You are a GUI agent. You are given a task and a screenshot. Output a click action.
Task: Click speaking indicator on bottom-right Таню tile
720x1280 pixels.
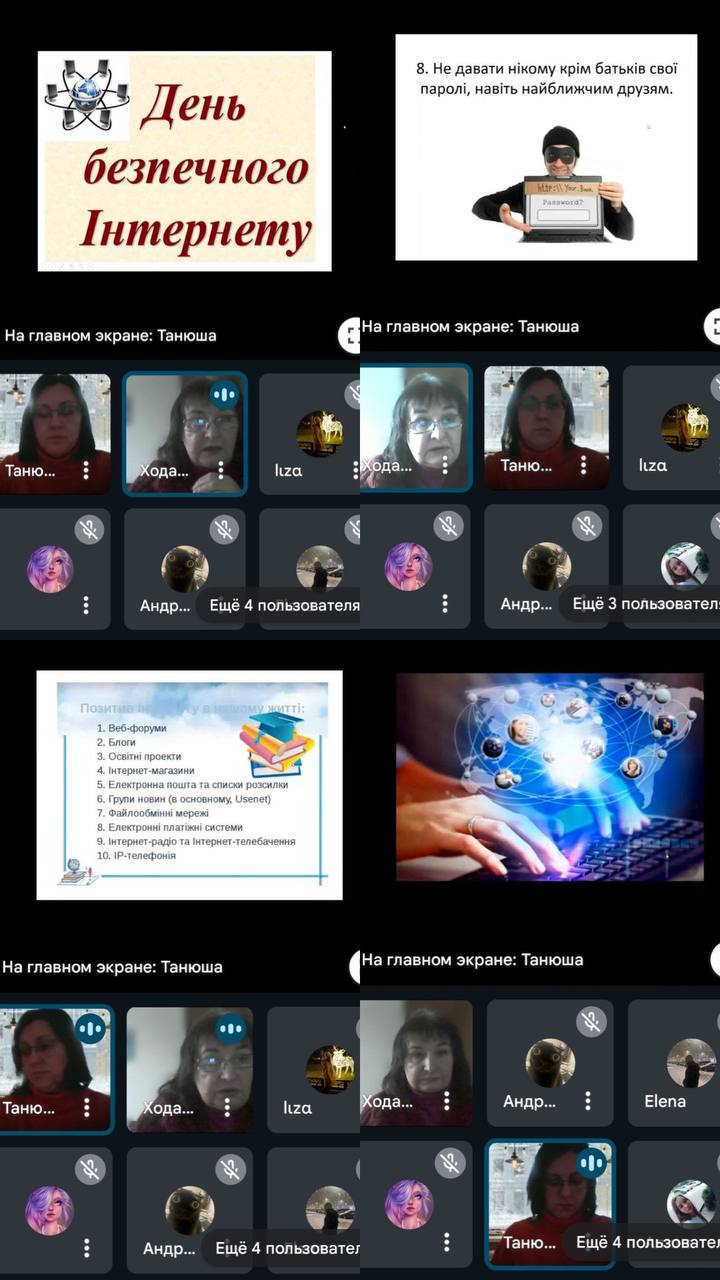(x=592, y=1162)
